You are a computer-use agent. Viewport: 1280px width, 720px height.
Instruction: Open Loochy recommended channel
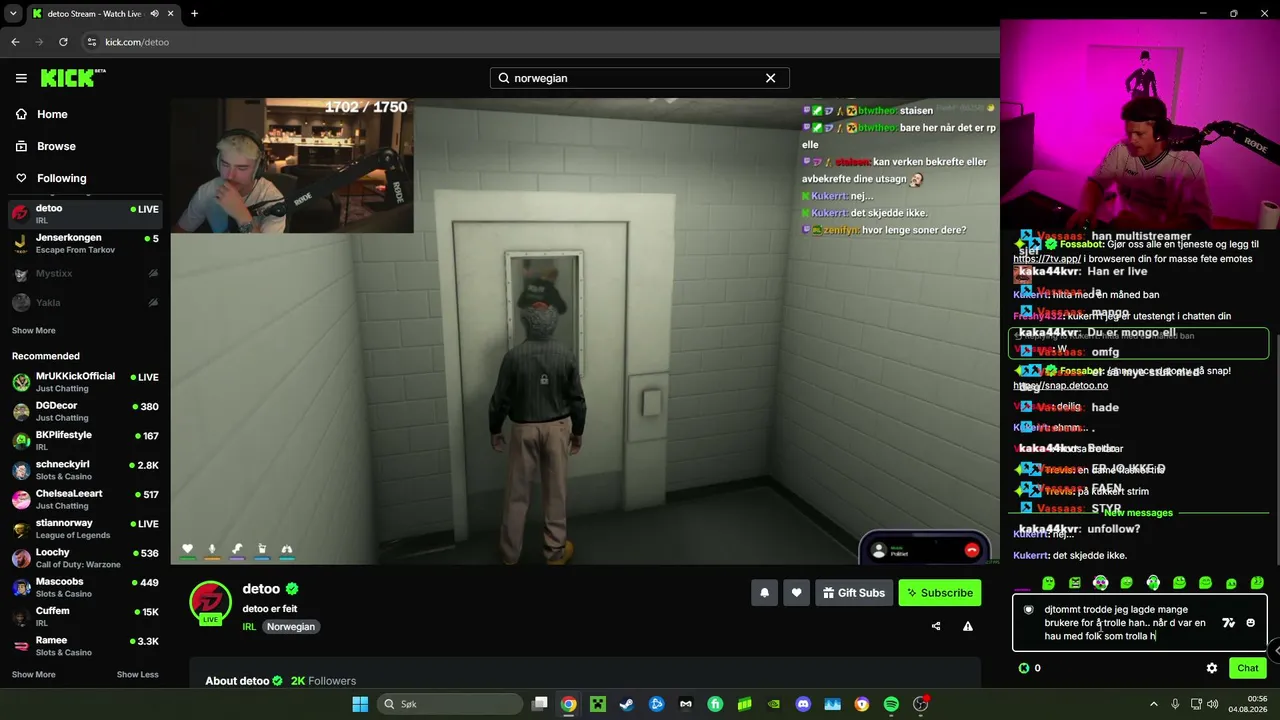pos(85,558)
